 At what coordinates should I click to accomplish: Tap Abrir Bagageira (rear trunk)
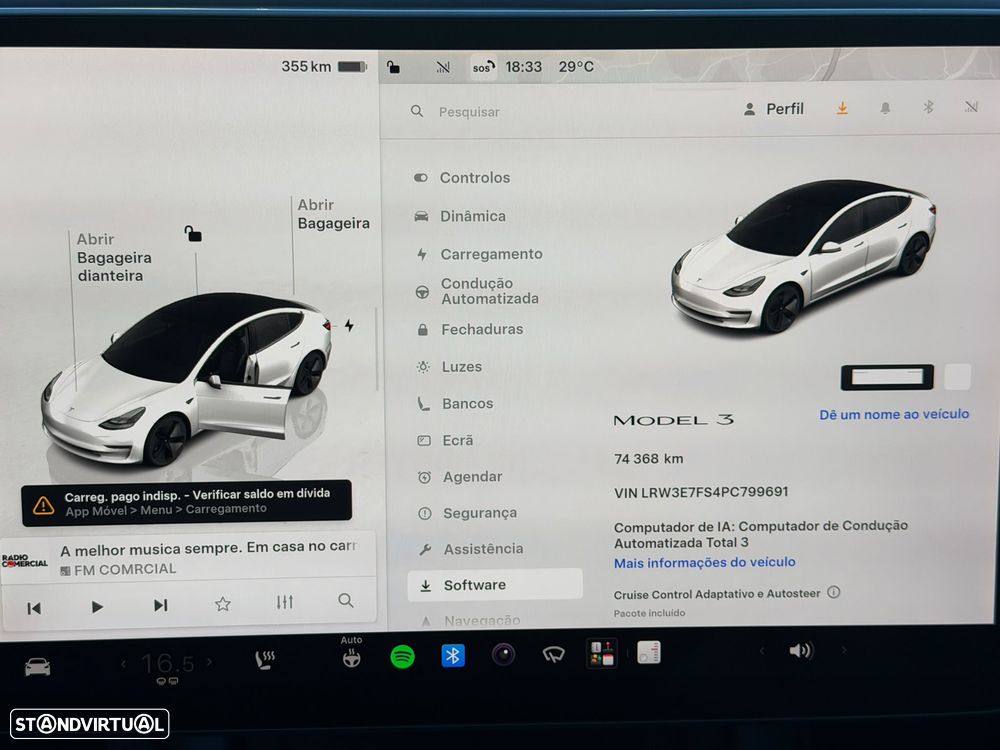[x=334, y=214]
